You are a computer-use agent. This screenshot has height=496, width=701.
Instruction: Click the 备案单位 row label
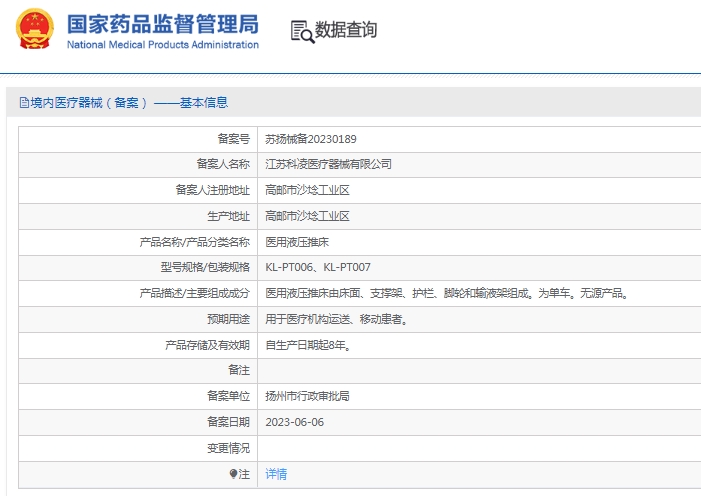[x=228, y=396]
